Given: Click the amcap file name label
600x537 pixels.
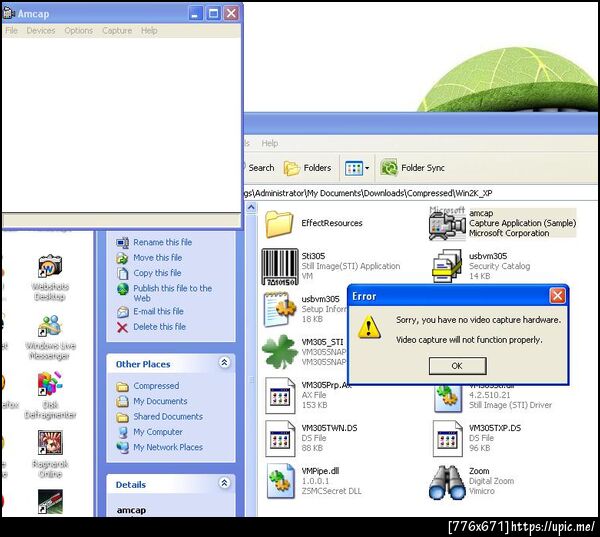Looking at the screenshot, I should click(x=481, y=213).
